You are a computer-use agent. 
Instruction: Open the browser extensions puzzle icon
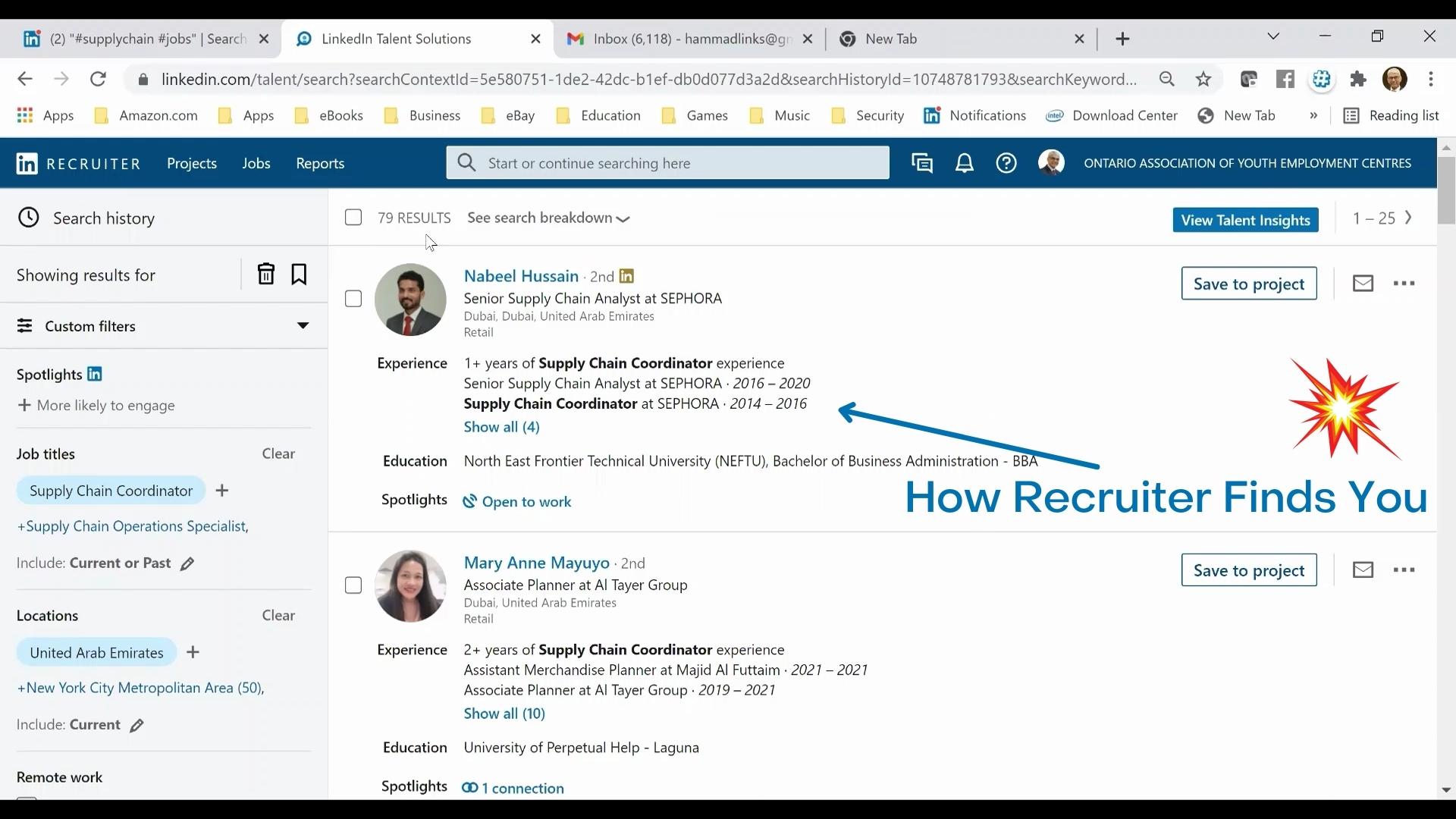[x=1358, y=79]
